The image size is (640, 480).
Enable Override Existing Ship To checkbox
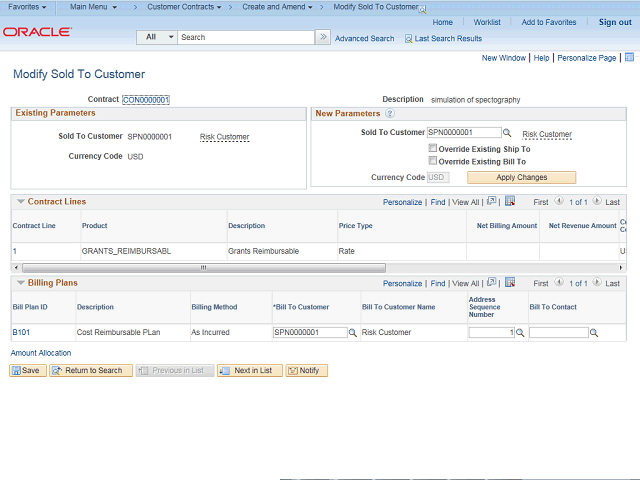[x=433, y=148]
